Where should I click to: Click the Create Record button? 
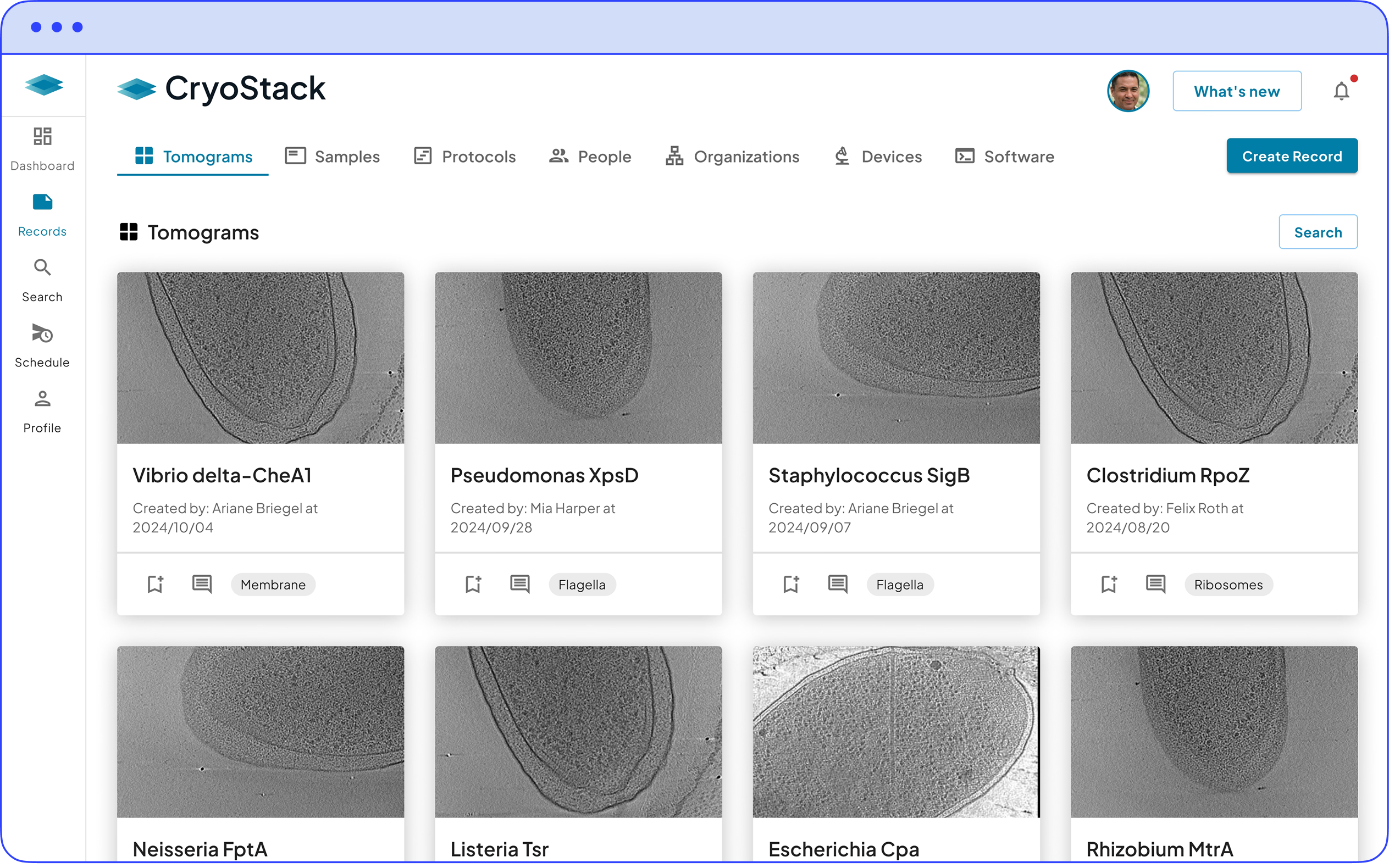[x=1291, y=155]
